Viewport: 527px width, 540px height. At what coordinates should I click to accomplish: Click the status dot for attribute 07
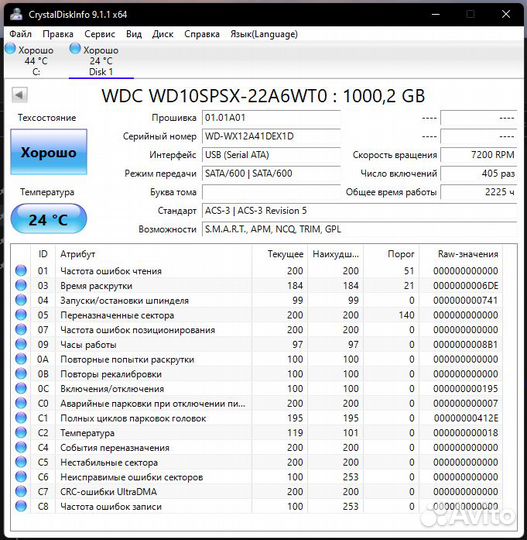21,330
